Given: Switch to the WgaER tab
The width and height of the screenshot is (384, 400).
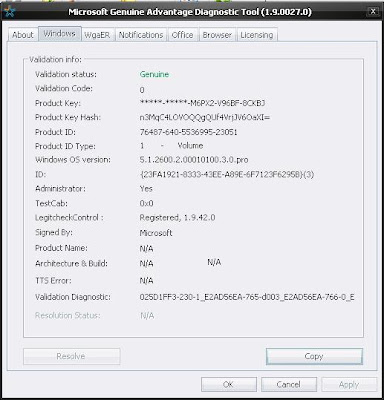Looking at the screenshot, I should [x=97, y=35].
